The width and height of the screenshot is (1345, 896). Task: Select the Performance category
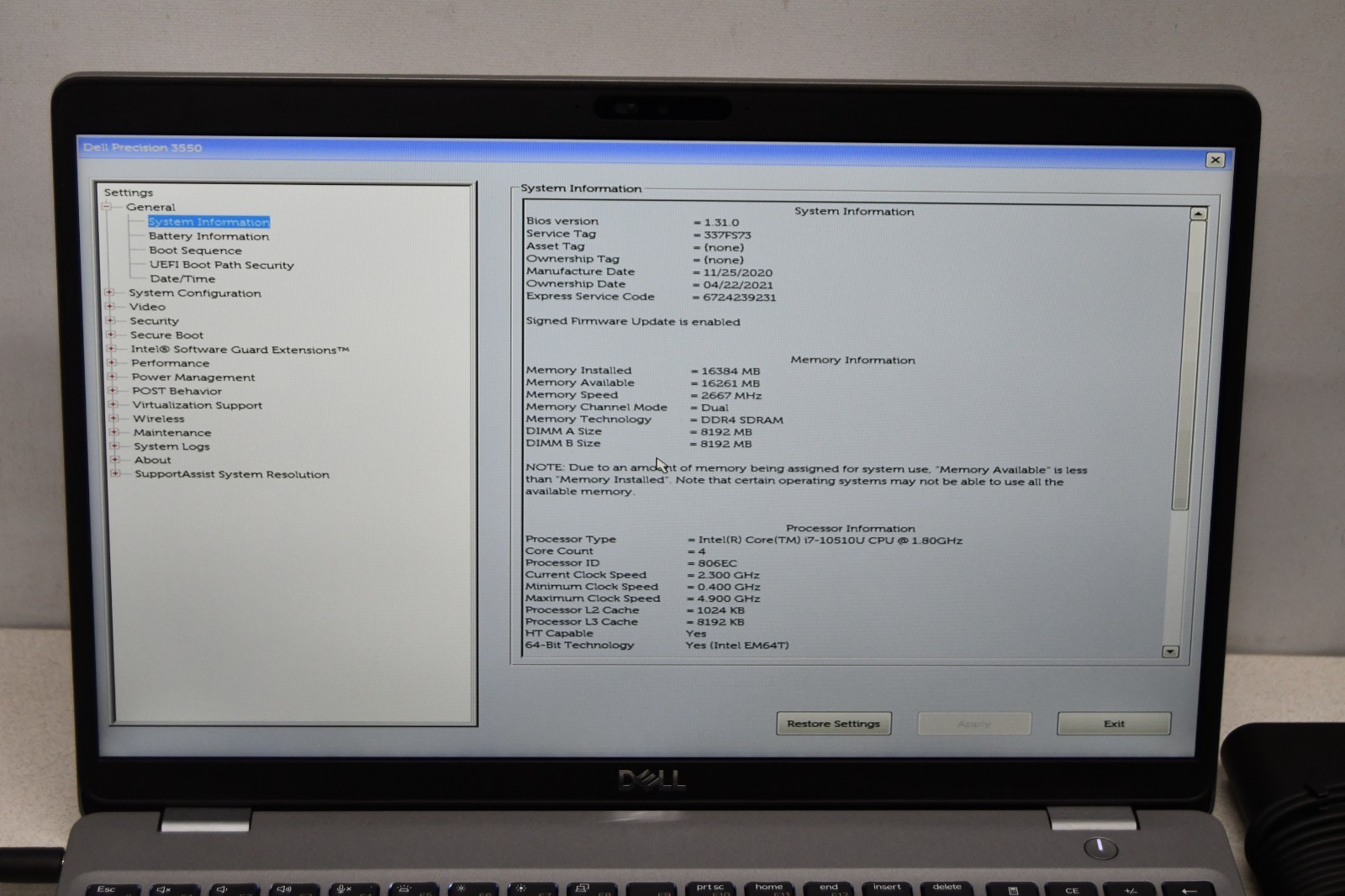pos(170,363)
